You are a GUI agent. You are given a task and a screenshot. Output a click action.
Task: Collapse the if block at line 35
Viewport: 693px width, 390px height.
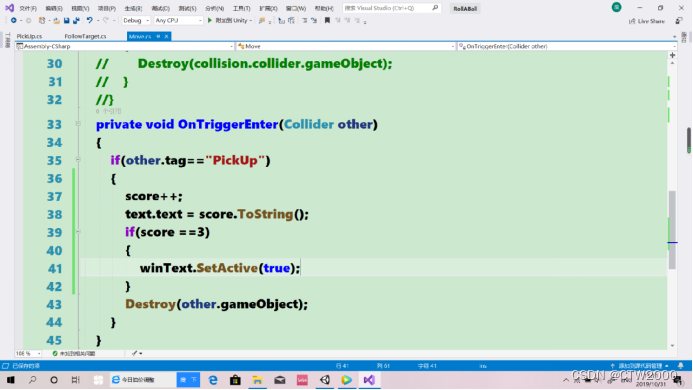(x=78, y=160)
